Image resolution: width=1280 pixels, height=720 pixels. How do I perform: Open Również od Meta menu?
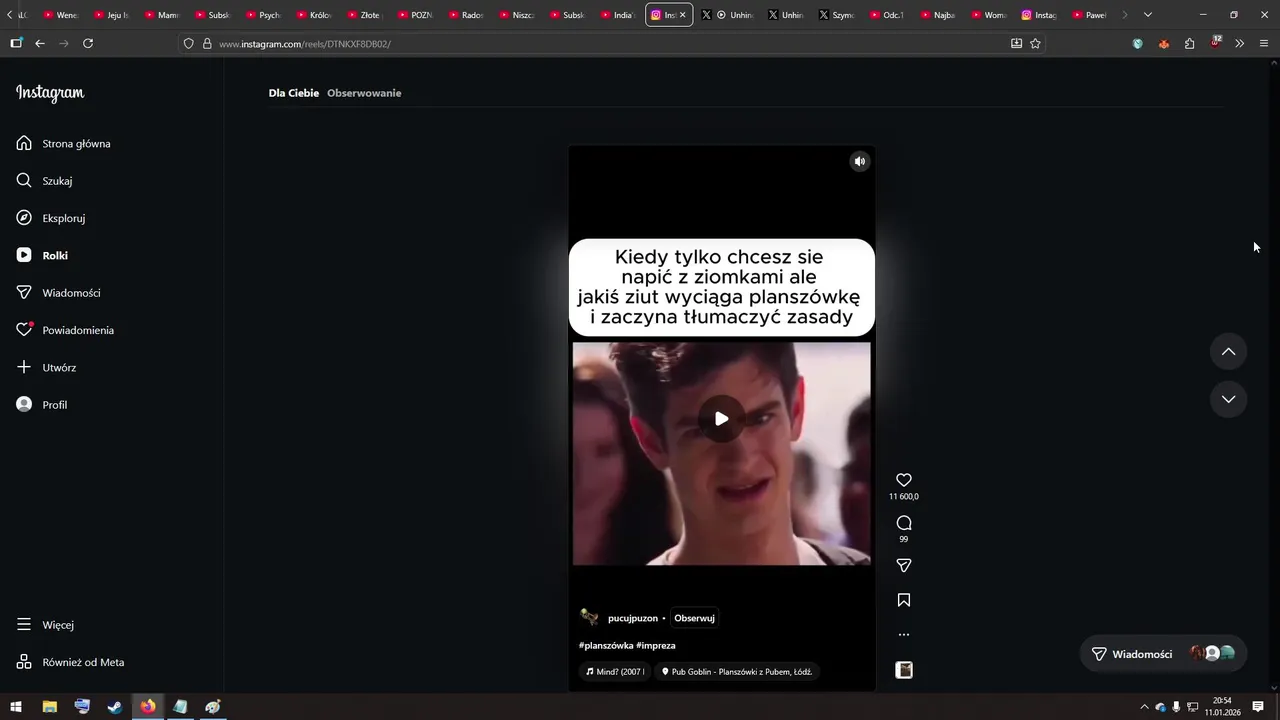(x=70, y=662)
